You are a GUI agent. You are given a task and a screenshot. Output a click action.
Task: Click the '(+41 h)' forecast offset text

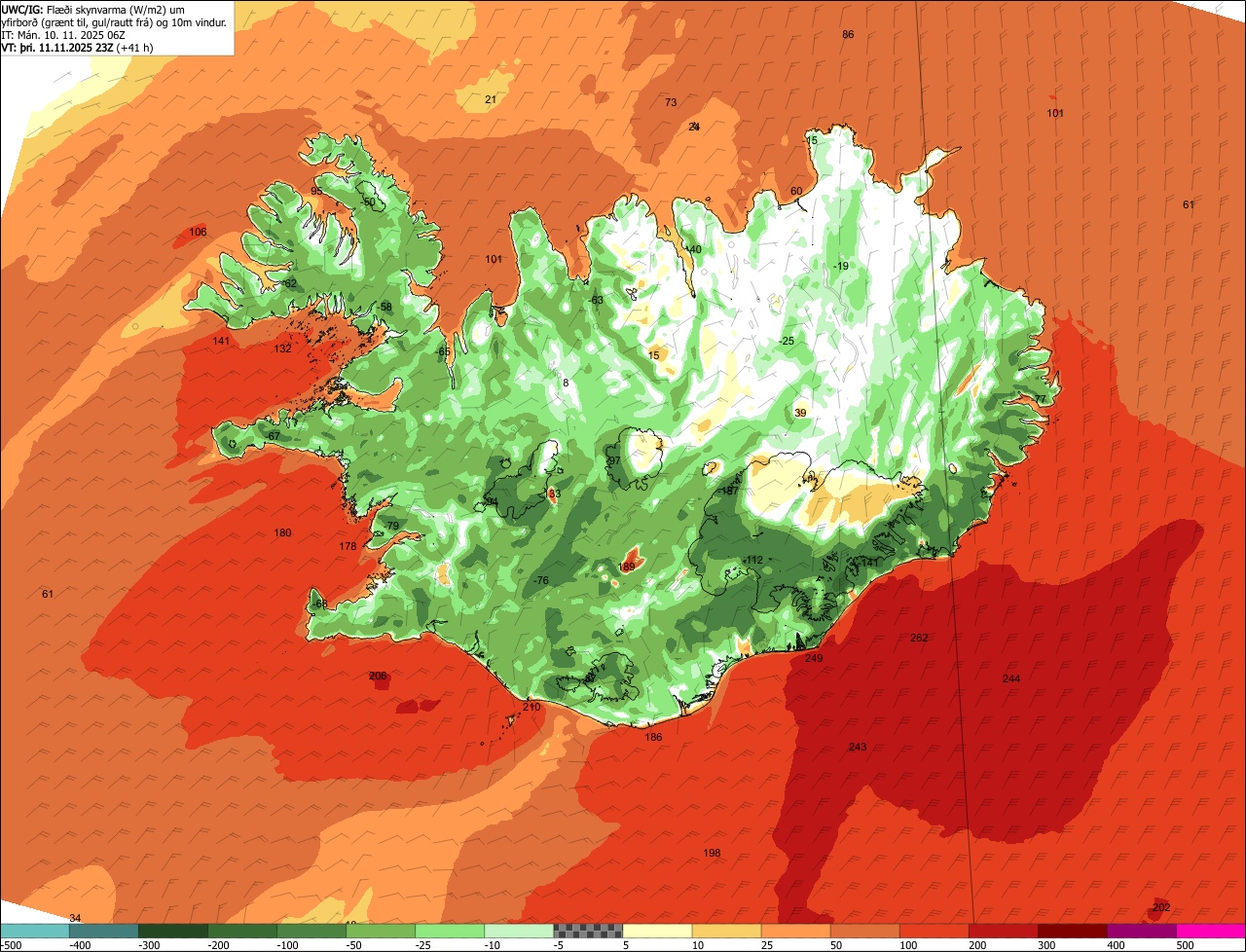point(135,48)
